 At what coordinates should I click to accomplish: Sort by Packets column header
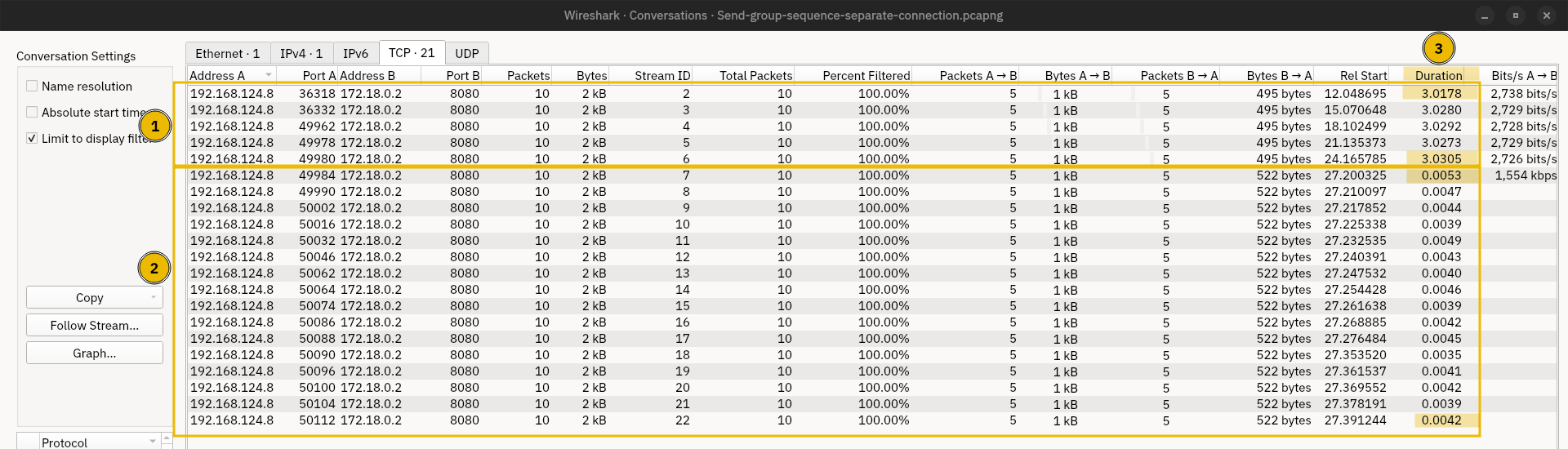click(516, 75)
